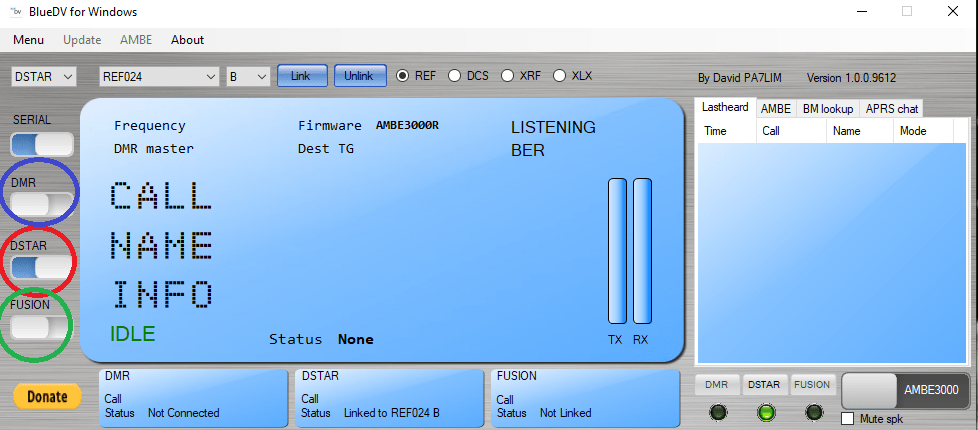This screenshot has height=430, width=978.
Task: Switch to the BM lookup tab
Action: click(x=827, y=108)
